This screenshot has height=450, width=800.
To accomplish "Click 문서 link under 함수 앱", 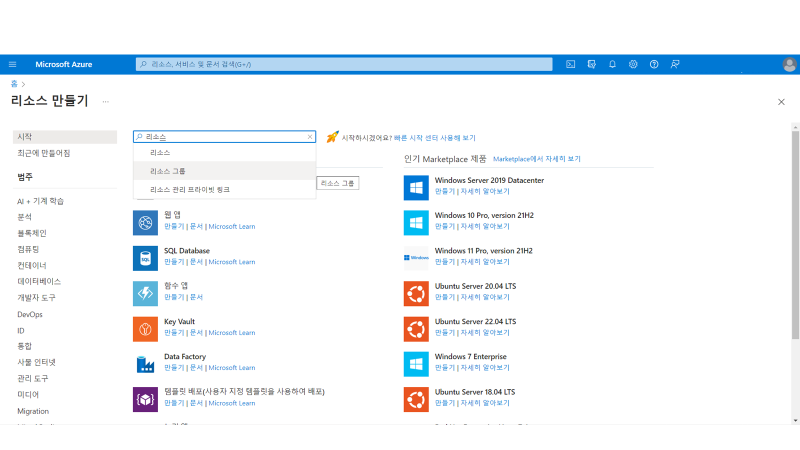I will pos(196,297).
